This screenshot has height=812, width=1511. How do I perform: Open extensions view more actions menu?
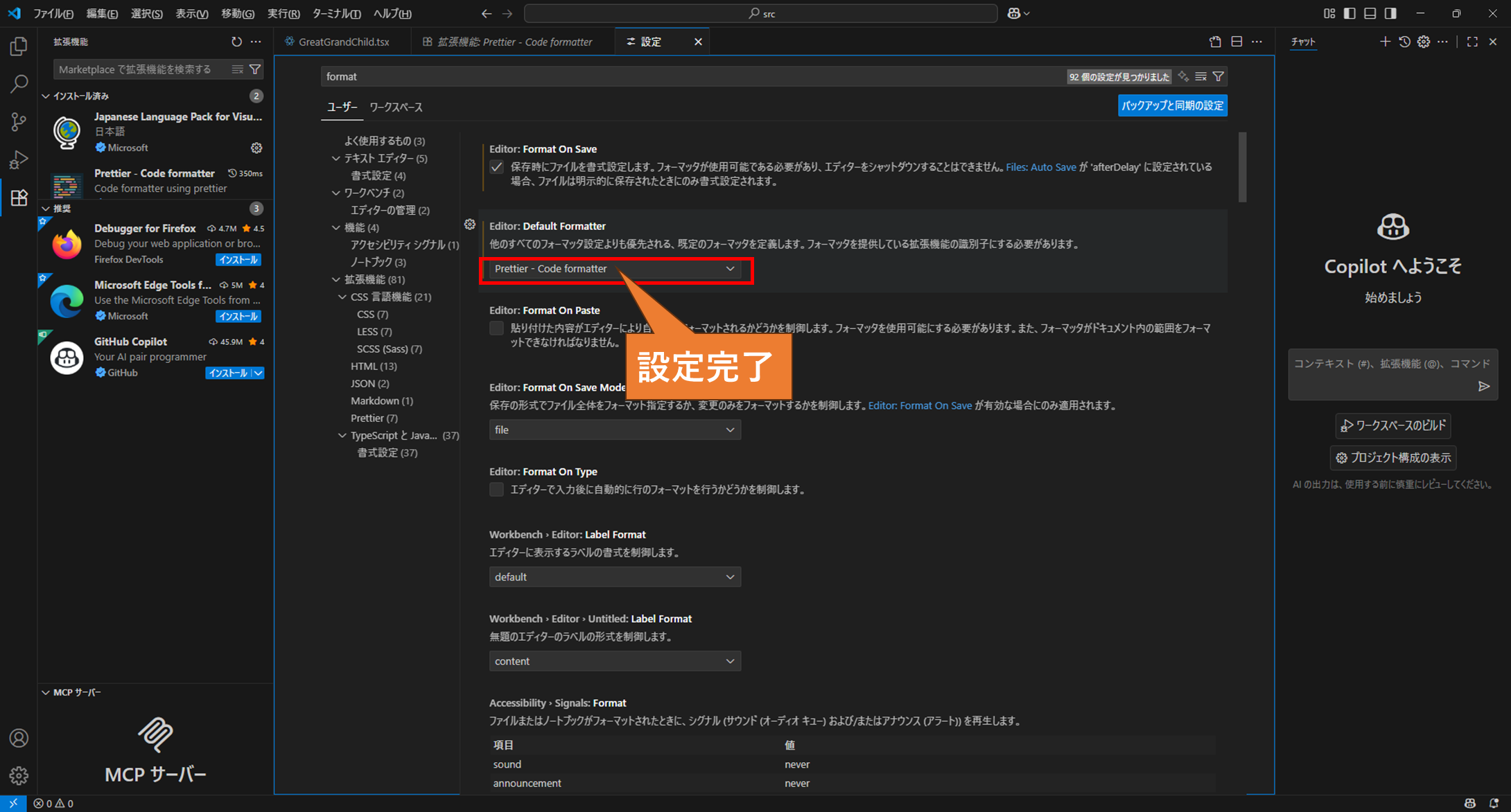[256, 42]
